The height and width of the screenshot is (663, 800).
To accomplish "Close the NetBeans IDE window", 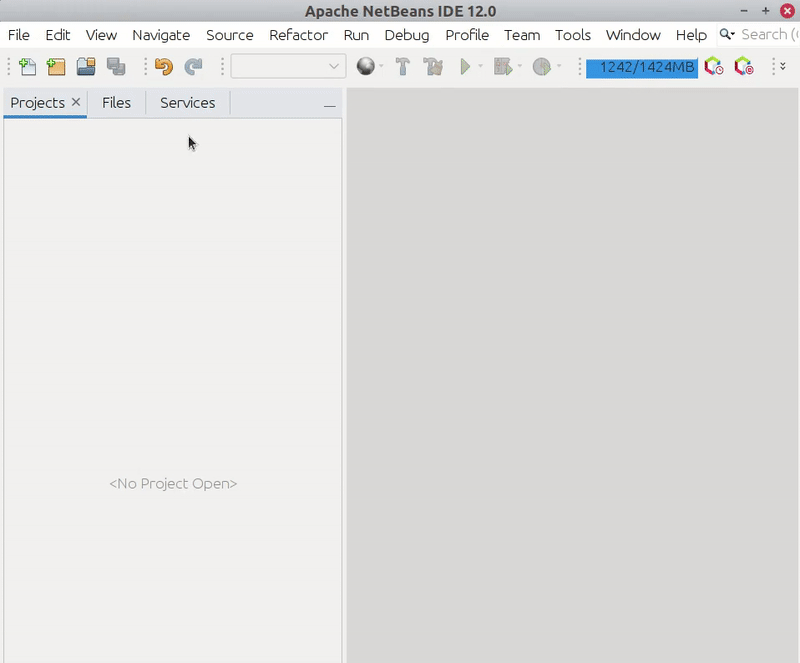I will point(787,11).
